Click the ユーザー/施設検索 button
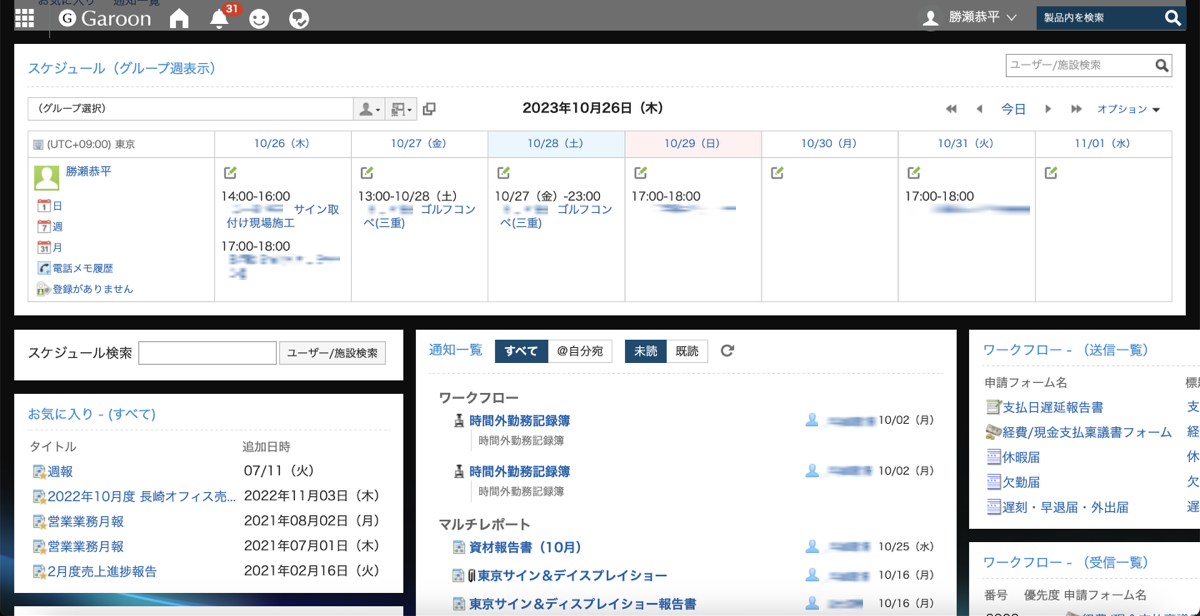The height and width of the screenshot is (616, 1200). (332, 353)
